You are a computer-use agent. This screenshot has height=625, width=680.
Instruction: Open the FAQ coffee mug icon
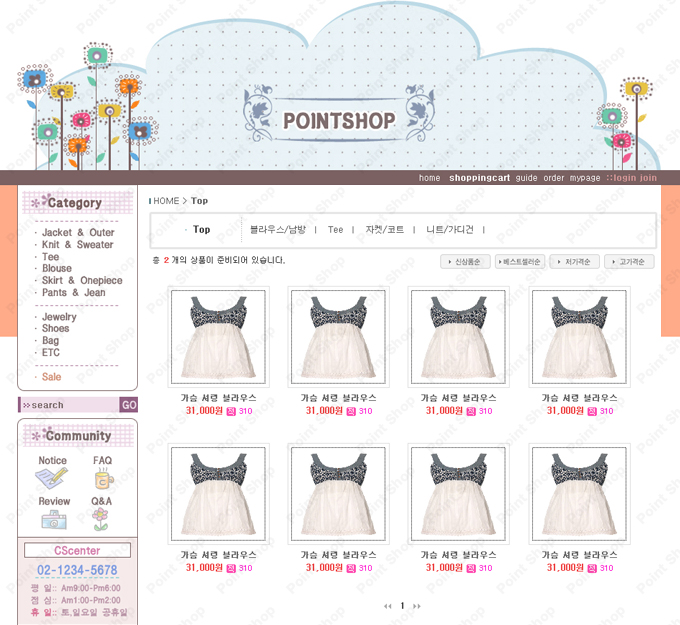104,478
